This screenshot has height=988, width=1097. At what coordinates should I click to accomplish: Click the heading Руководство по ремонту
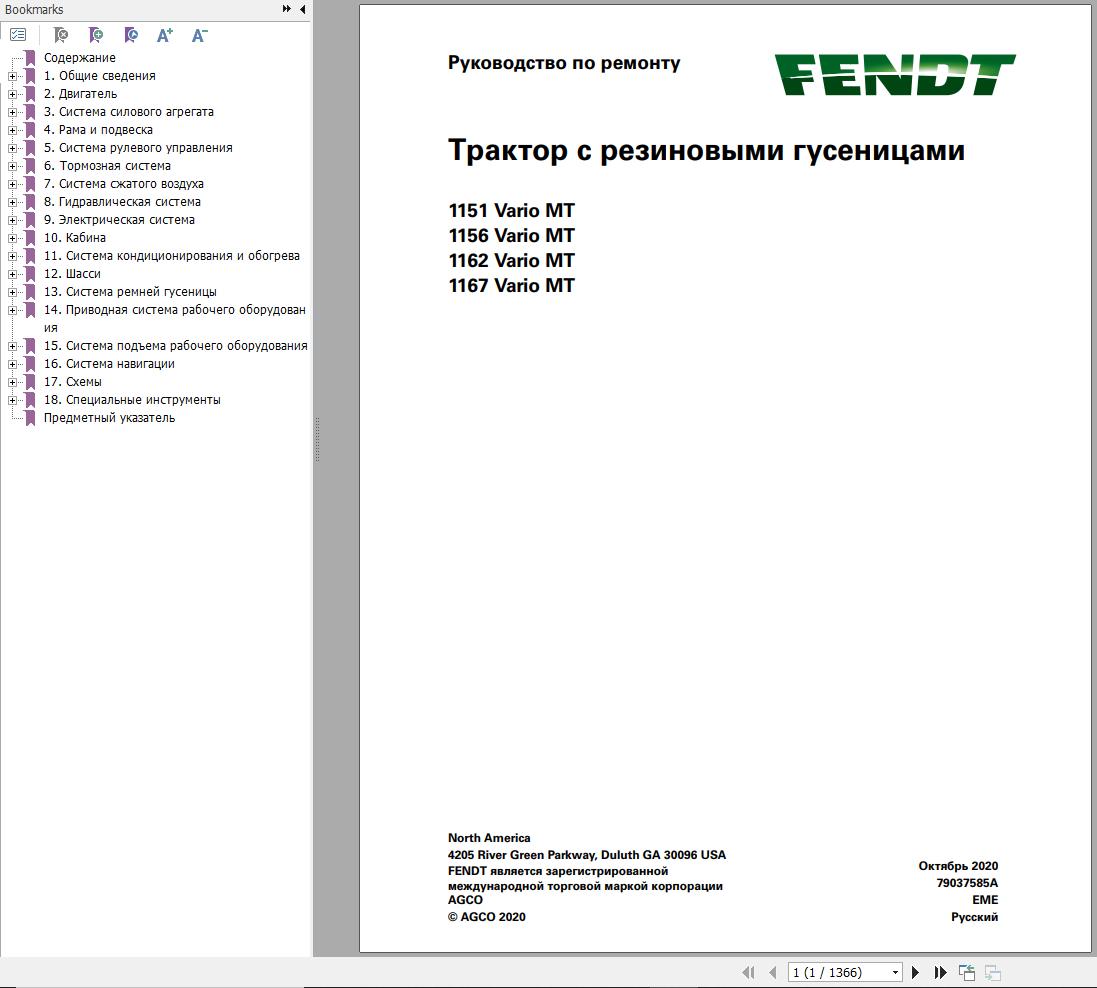click(564, 64)
